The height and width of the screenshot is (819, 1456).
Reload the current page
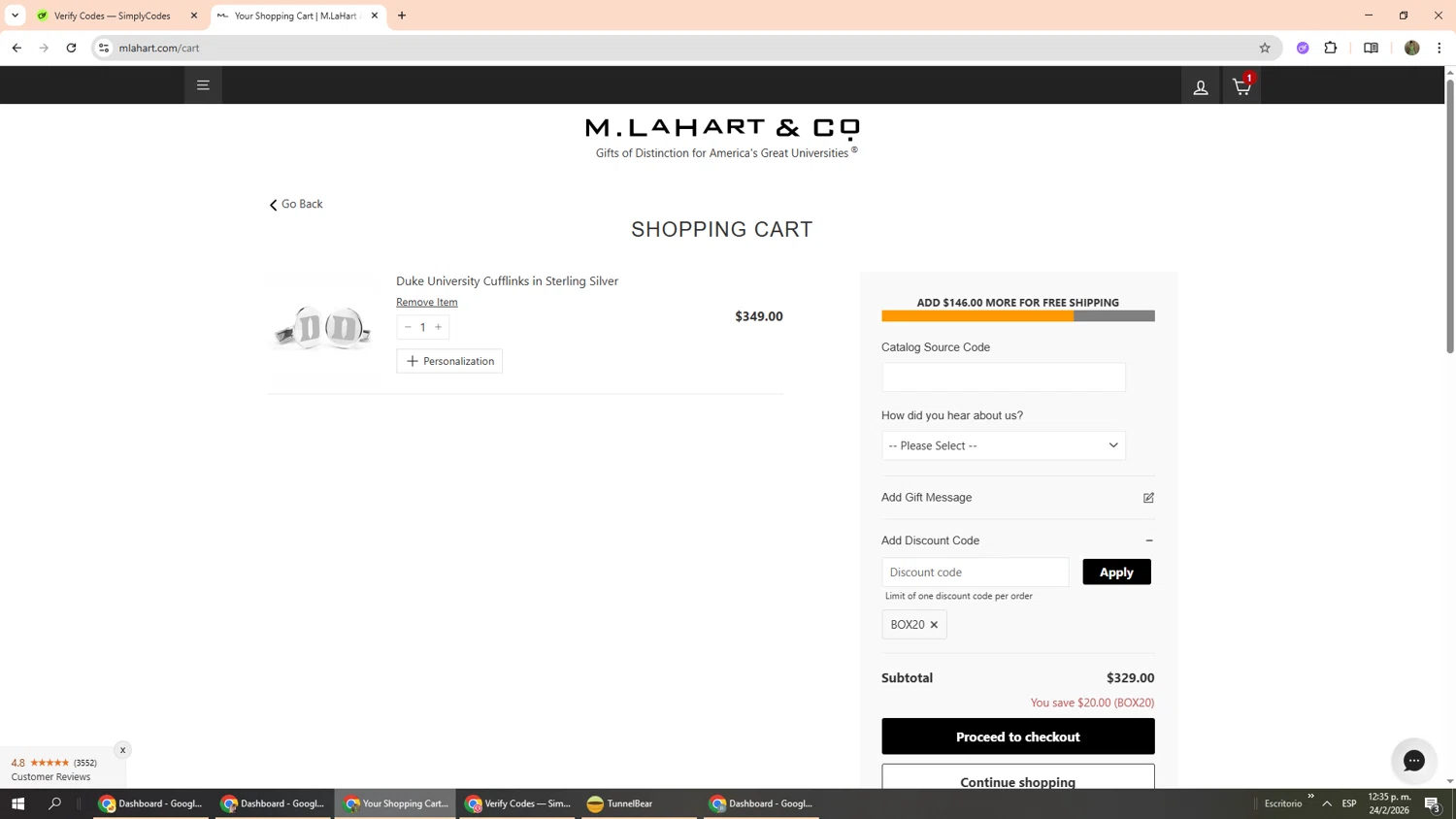click(x=71, y=48)
